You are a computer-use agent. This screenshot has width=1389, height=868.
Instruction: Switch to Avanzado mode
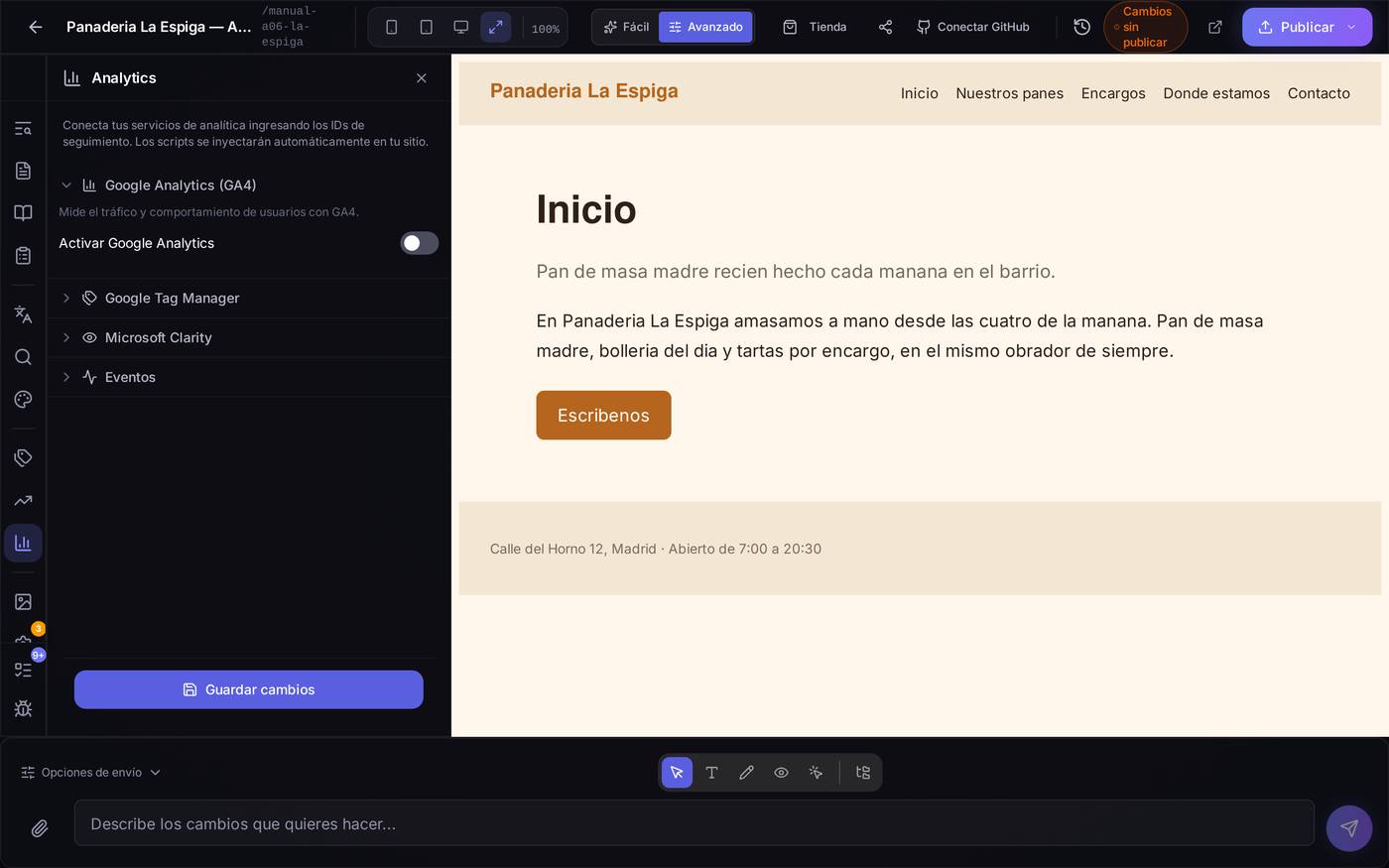(x=705, y=27)
